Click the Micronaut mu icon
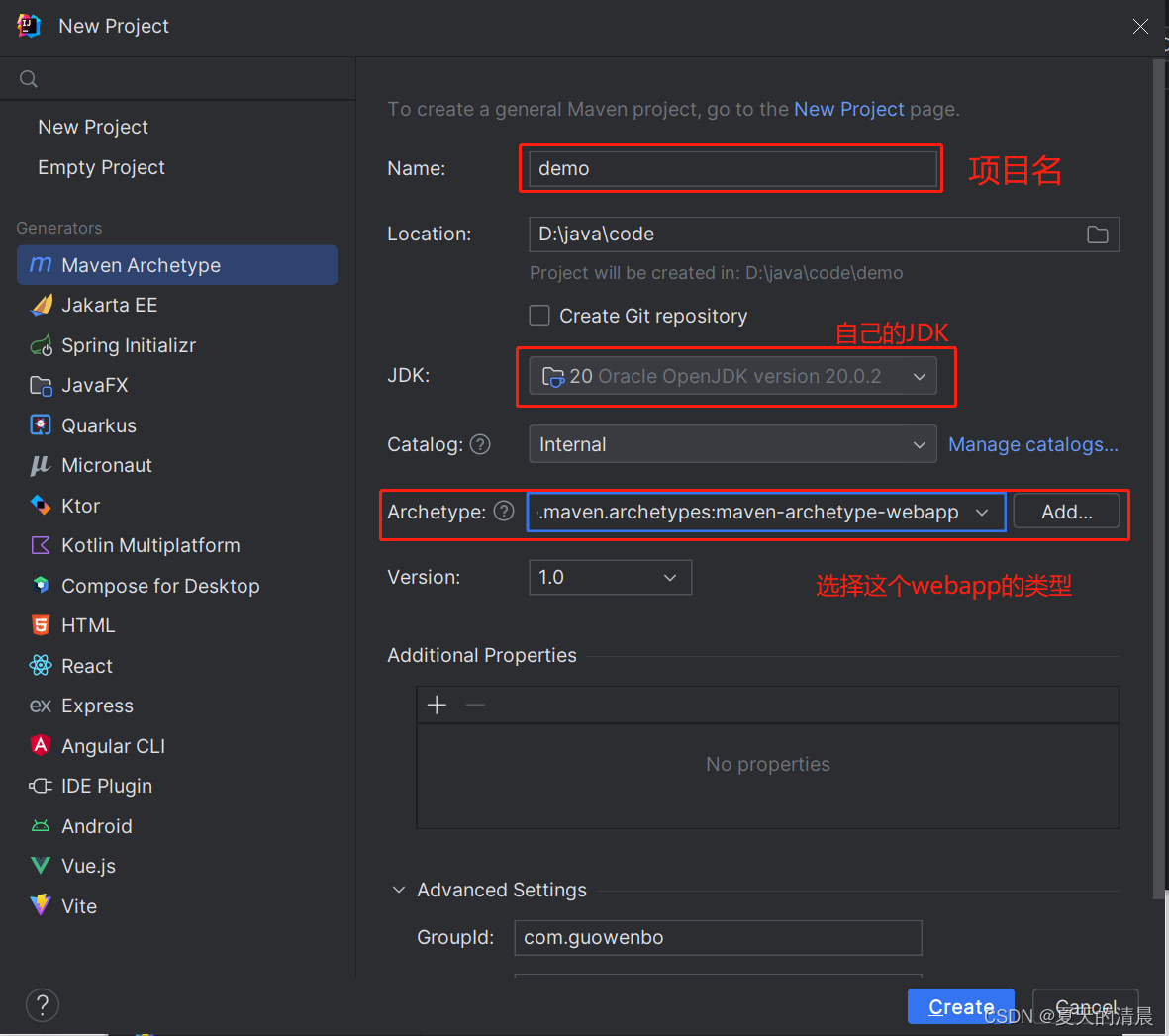 pos(41,465)
